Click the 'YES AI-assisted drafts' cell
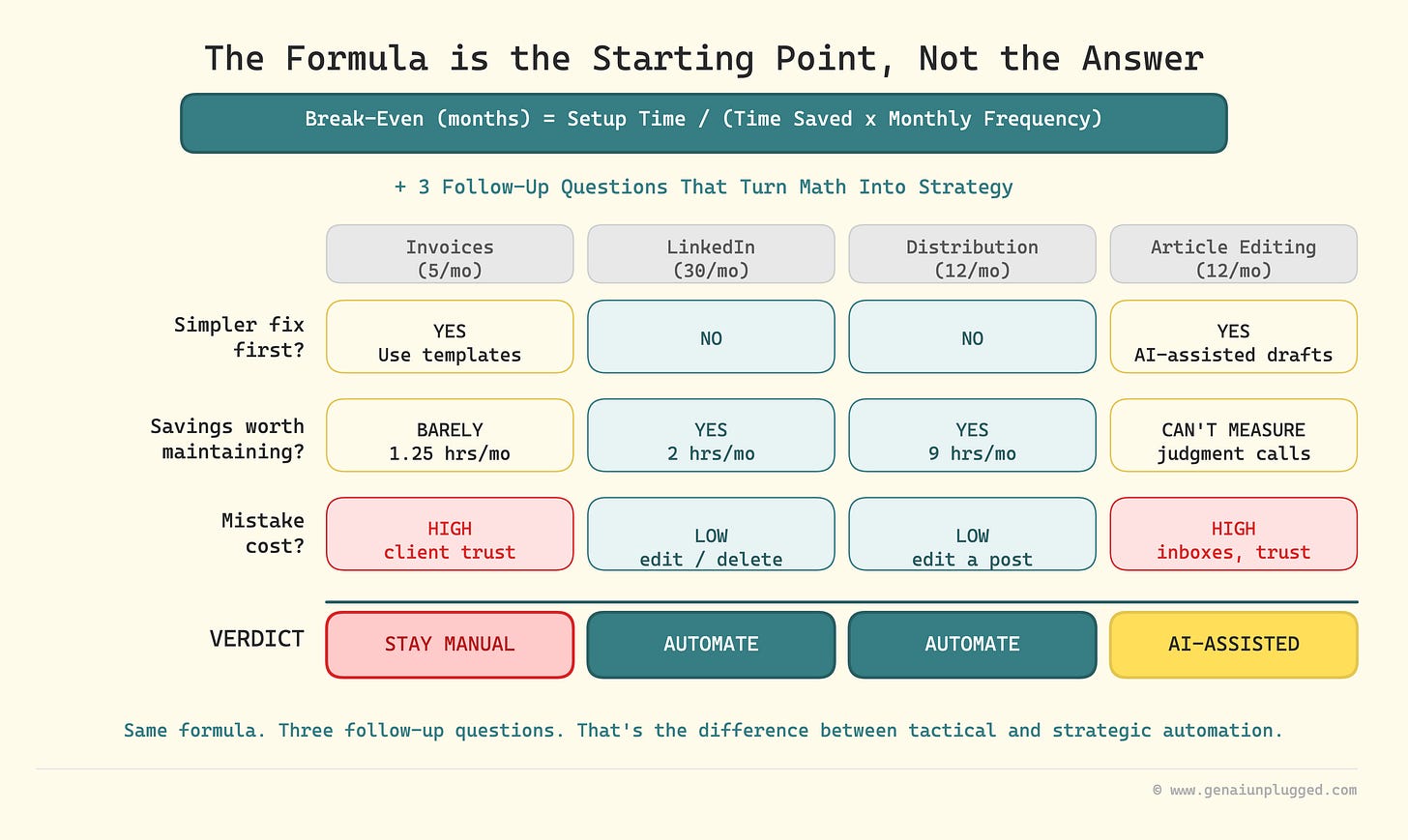This screenshot has height=840, width=1408. coord(1233,336)
